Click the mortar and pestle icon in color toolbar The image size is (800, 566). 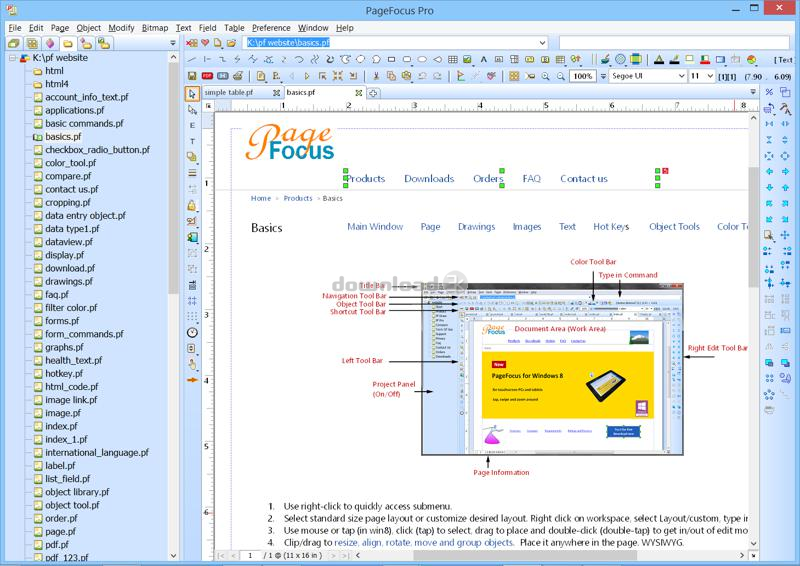[x=605, y=59]
